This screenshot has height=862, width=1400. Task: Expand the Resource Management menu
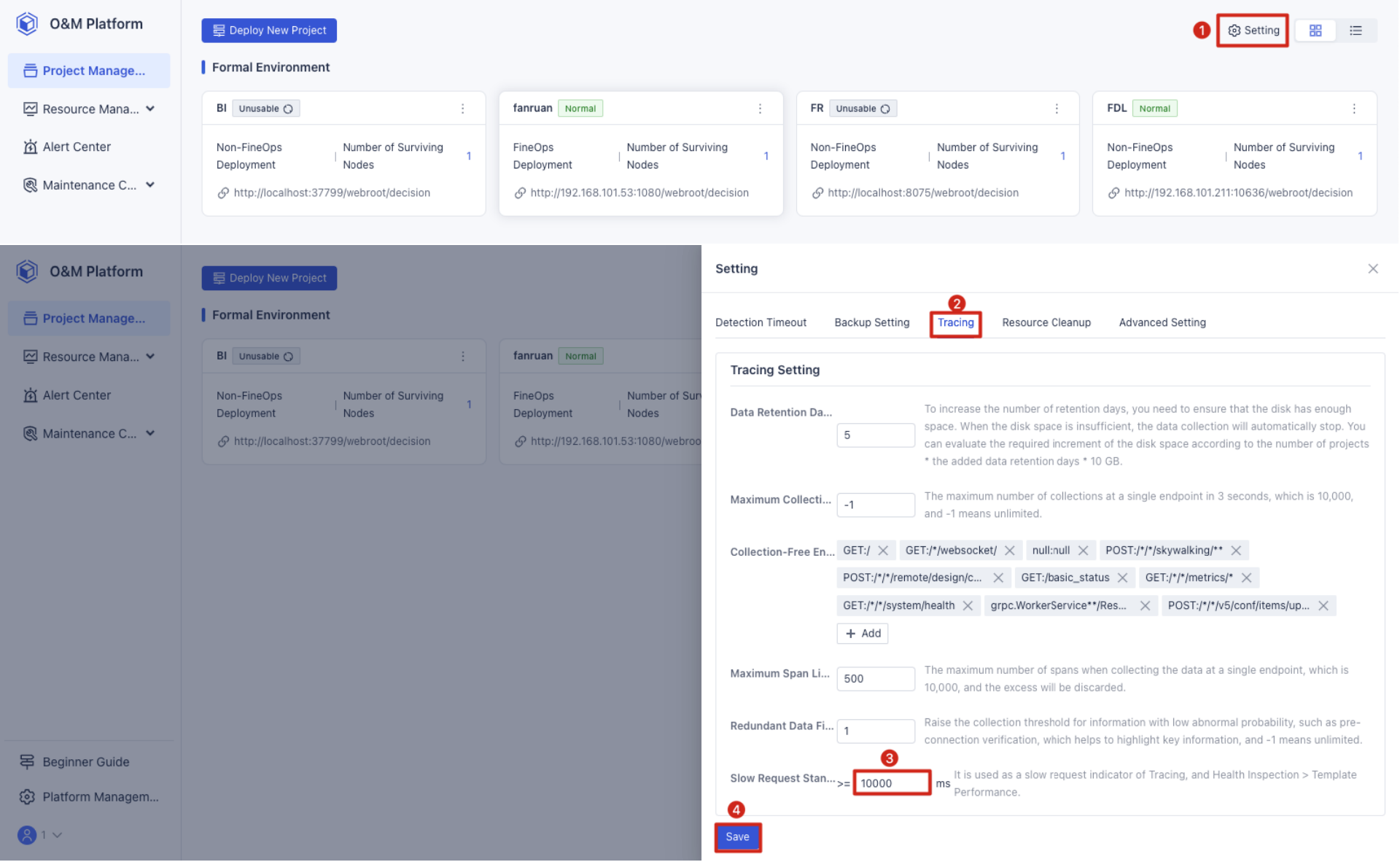click(89, 109)
